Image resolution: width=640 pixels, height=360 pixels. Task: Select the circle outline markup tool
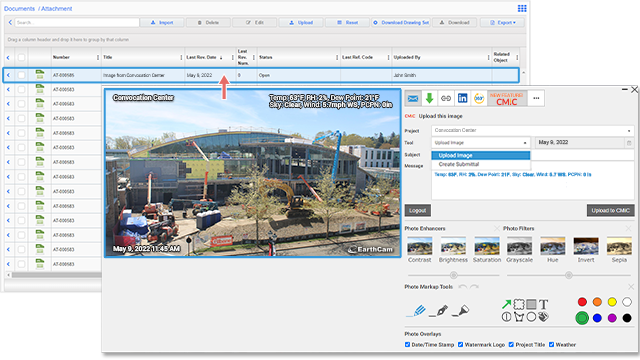pos(531,317)
